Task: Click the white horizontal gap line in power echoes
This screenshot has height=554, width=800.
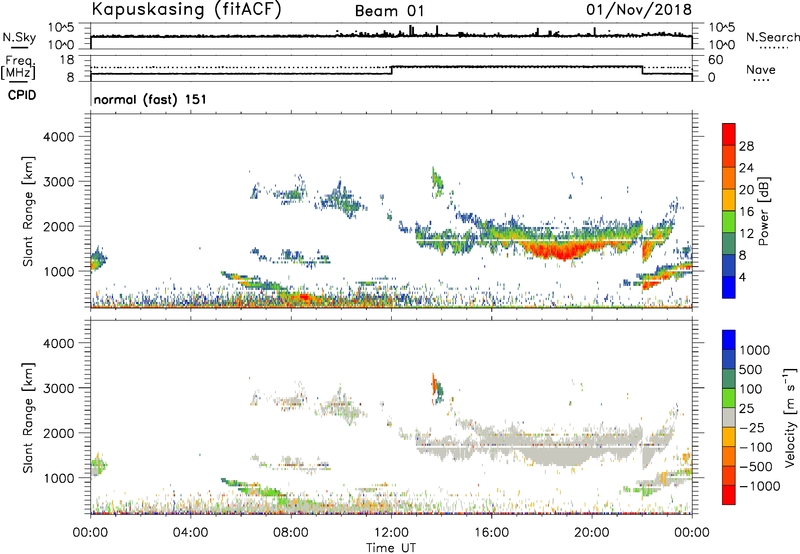Action: click(x=541, y=240)
